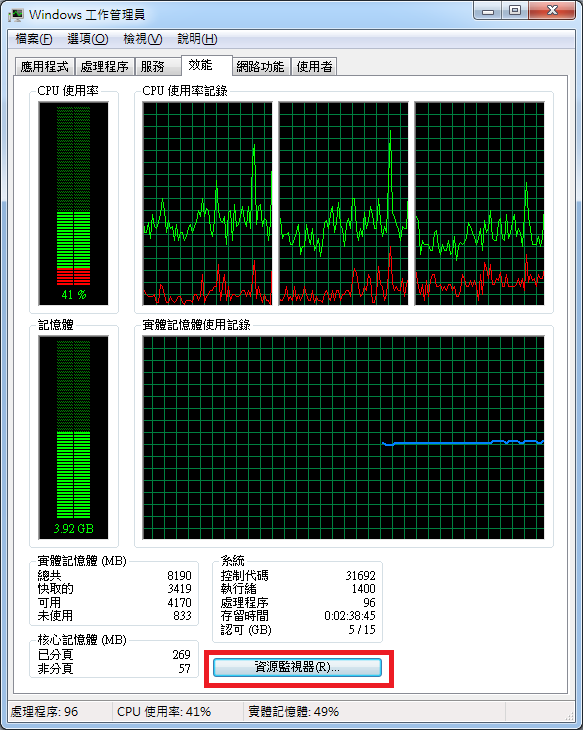This screenshot has width=583, height=730.
Task: Open the 說明(H) menu
Action: (x=197, y=39)
